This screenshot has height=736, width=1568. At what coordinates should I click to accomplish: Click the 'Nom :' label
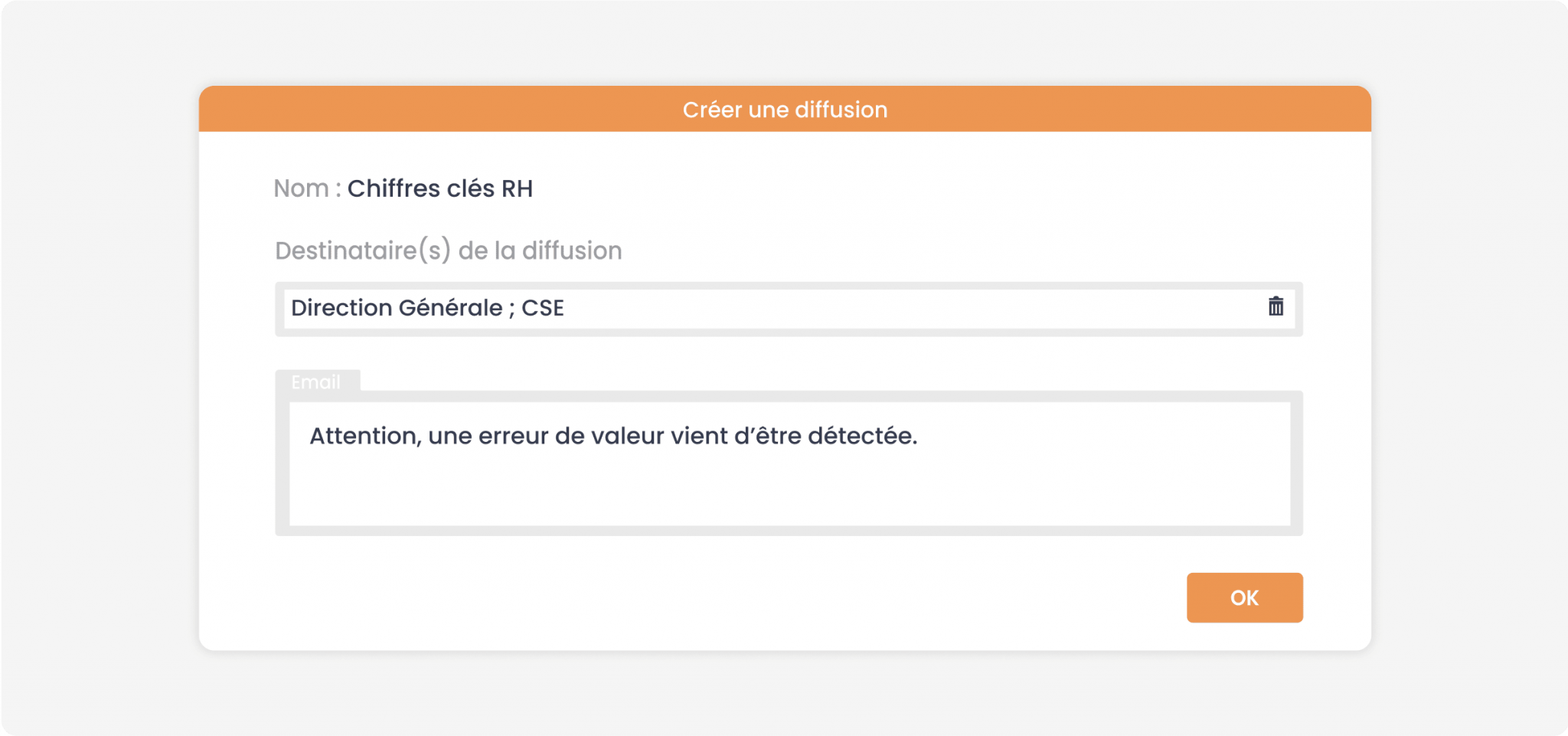click(307, 188)
